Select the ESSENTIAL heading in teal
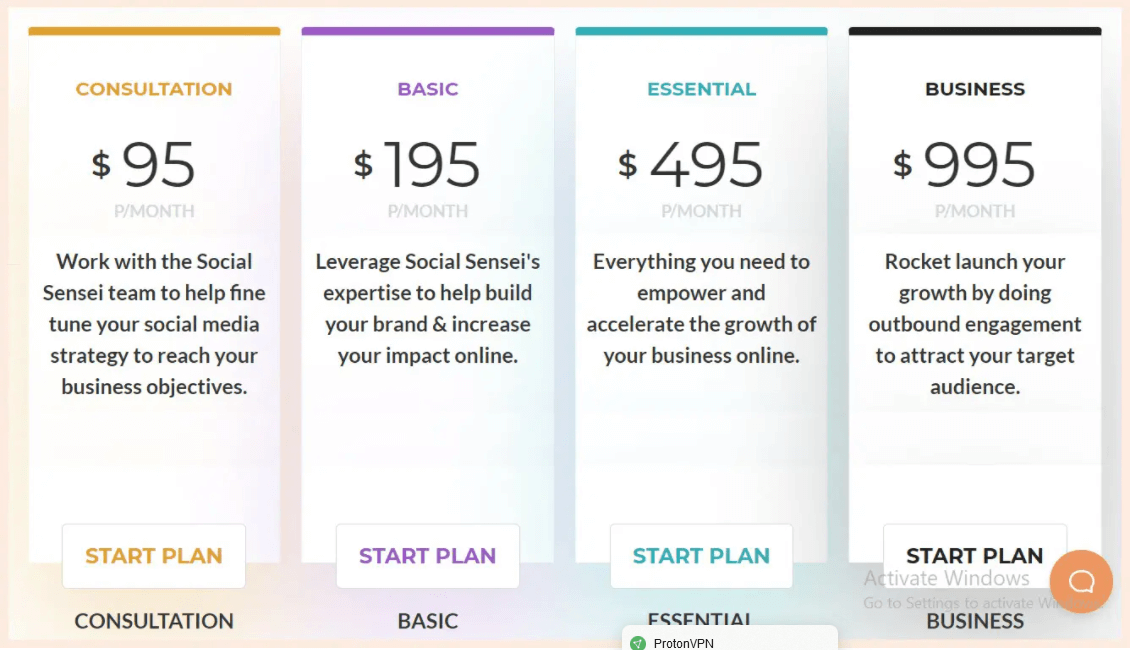1133x650 pixels. 702,89
